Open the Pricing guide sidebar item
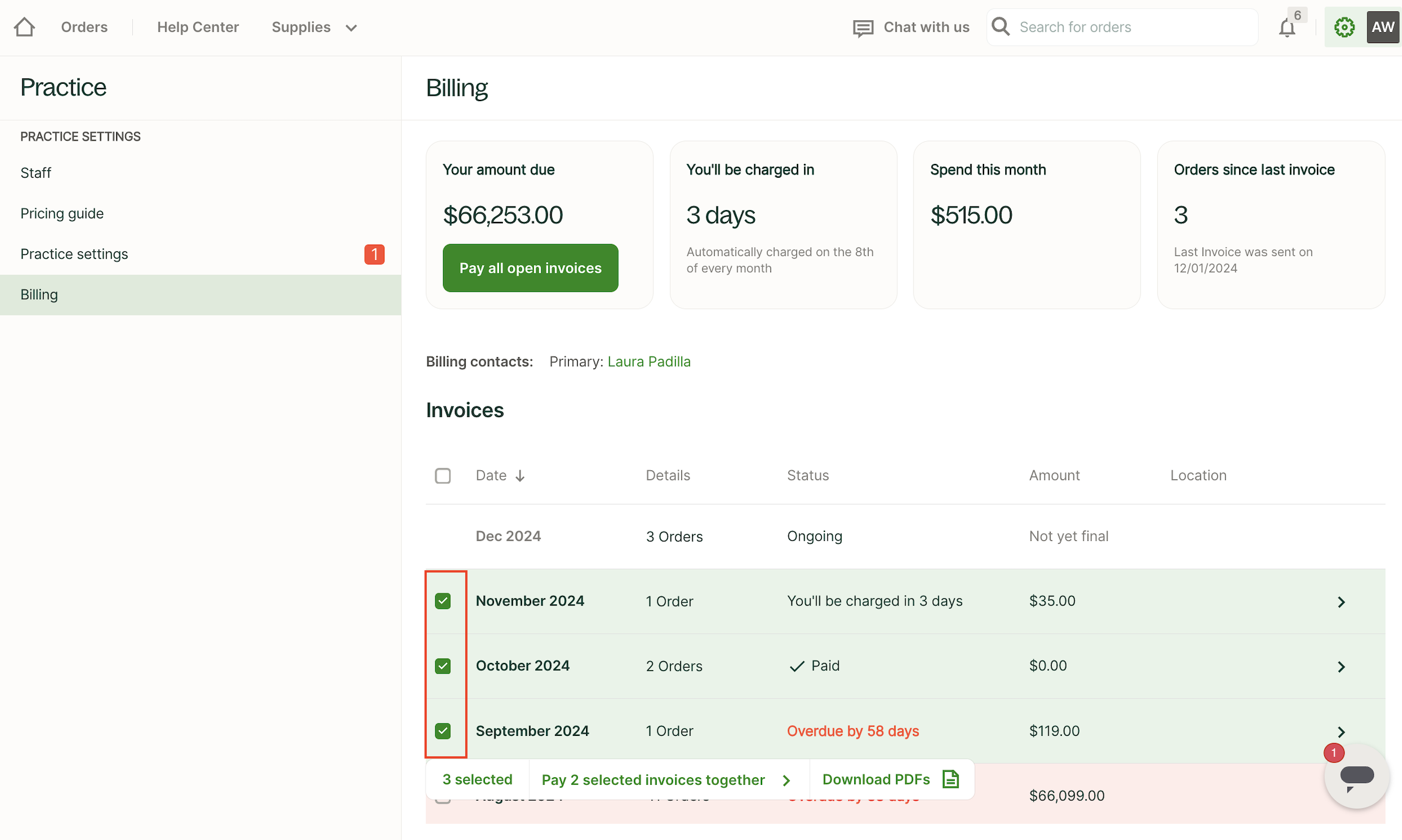1402x840 pixels. (x=62, y=214)
